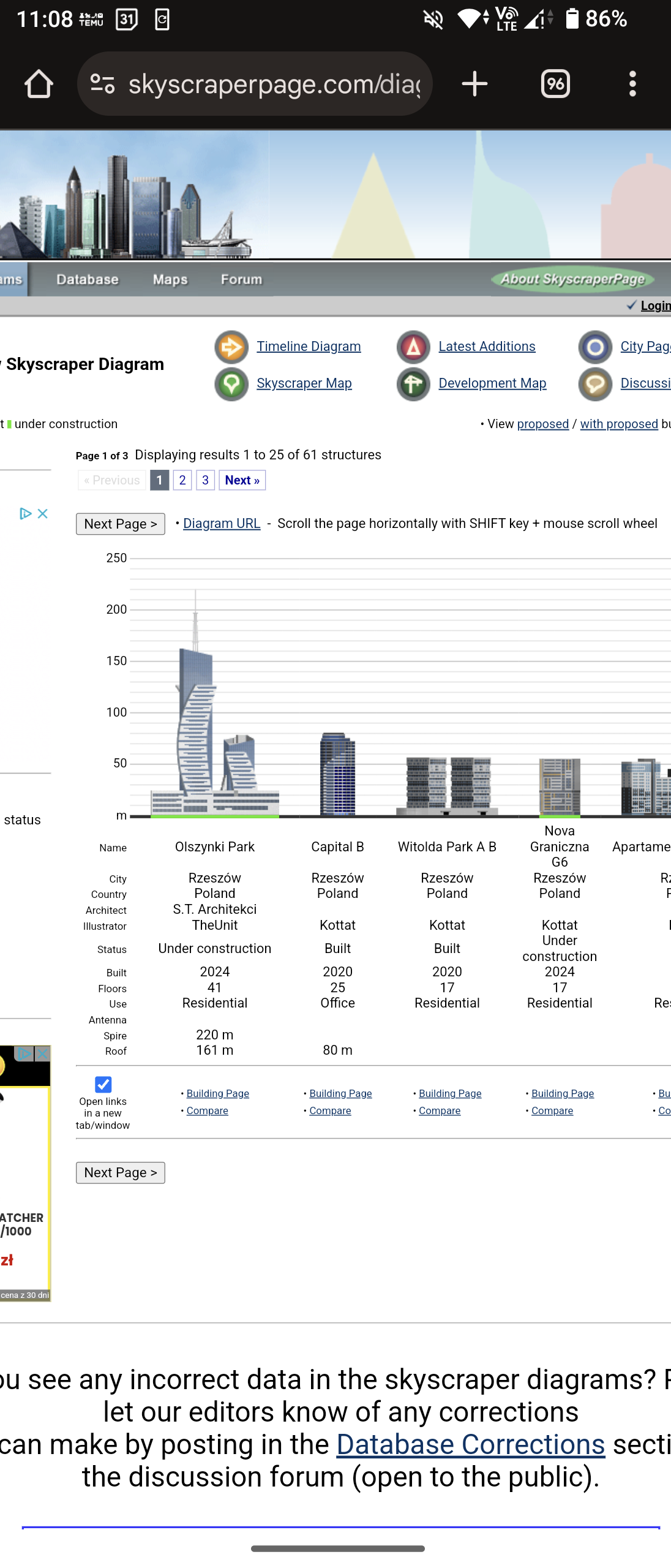
Task: Open Building Page for Nova Graniczna G6
Action: [x=563, y=1093]
